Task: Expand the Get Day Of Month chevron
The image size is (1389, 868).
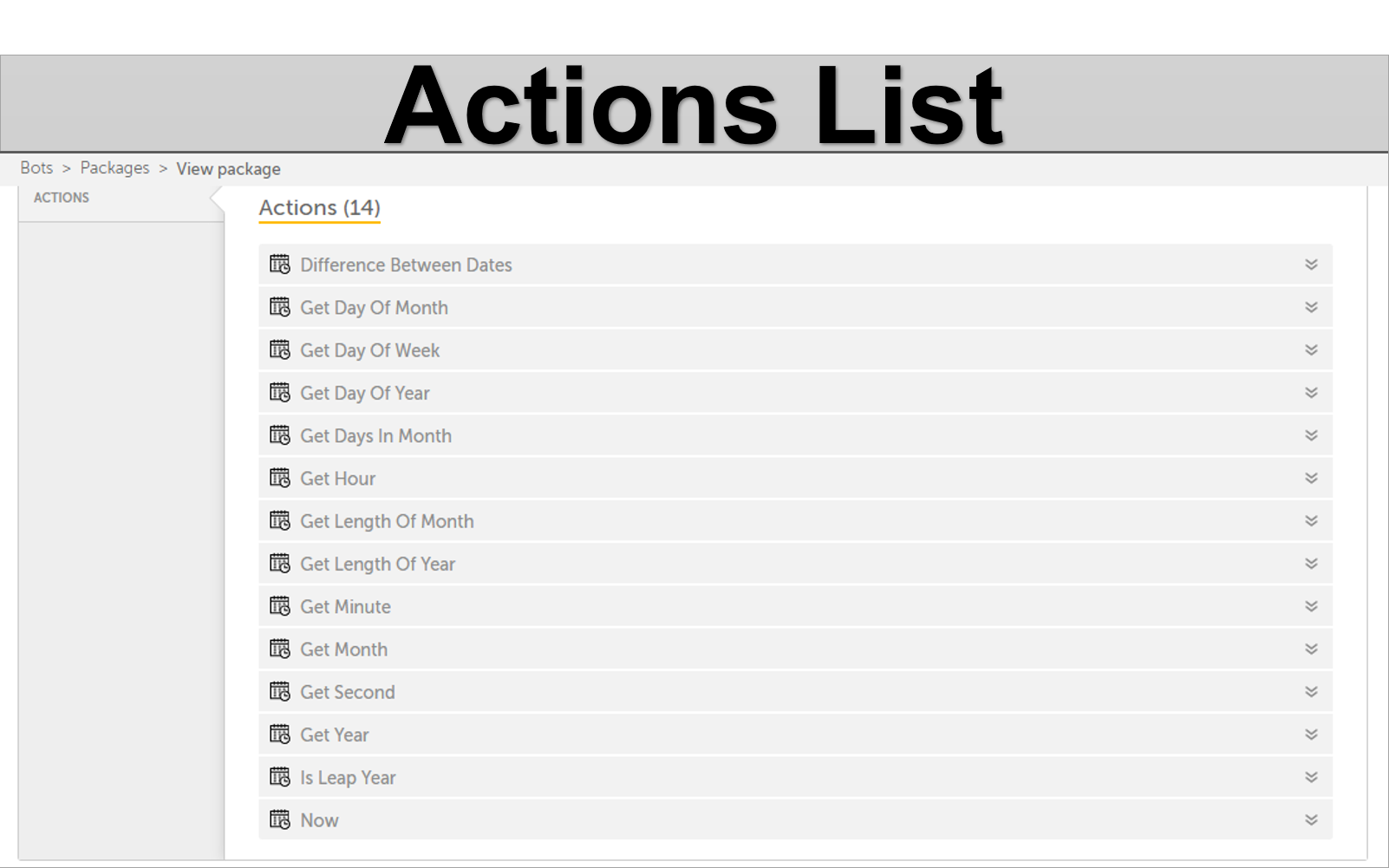Action: tap(1311, 308)
